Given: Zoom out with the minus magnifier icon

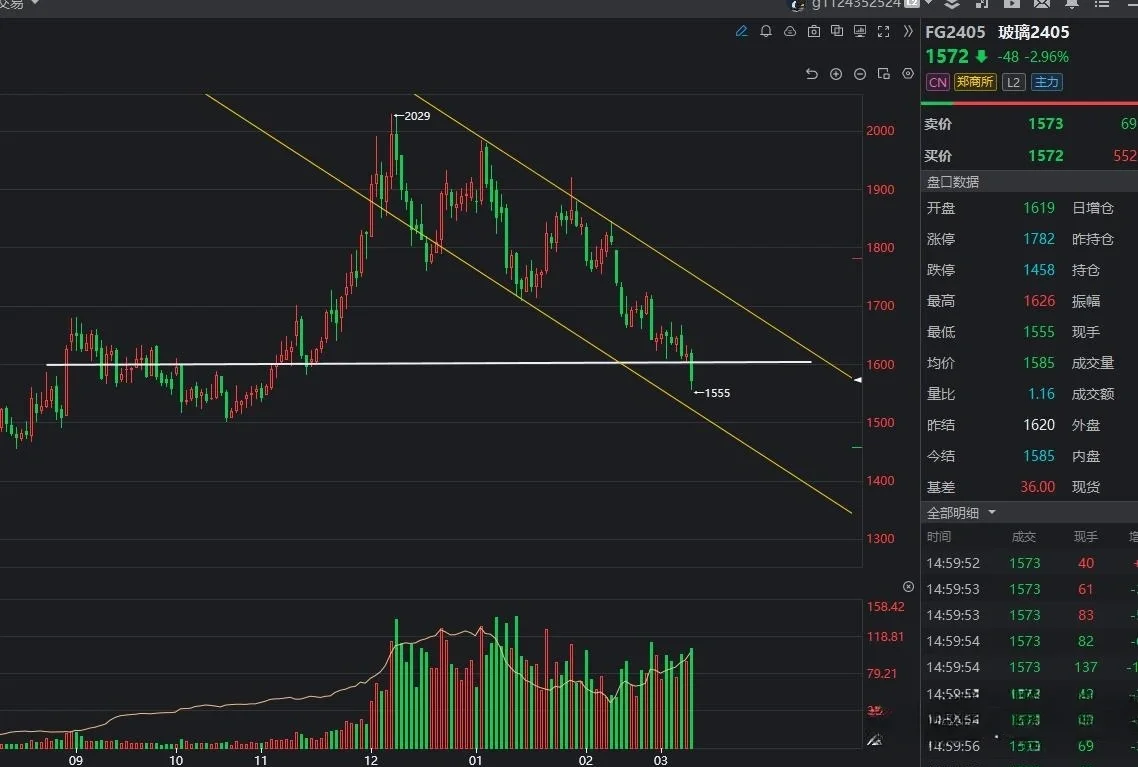Looking at the screenshot, I should pos(860,73).
